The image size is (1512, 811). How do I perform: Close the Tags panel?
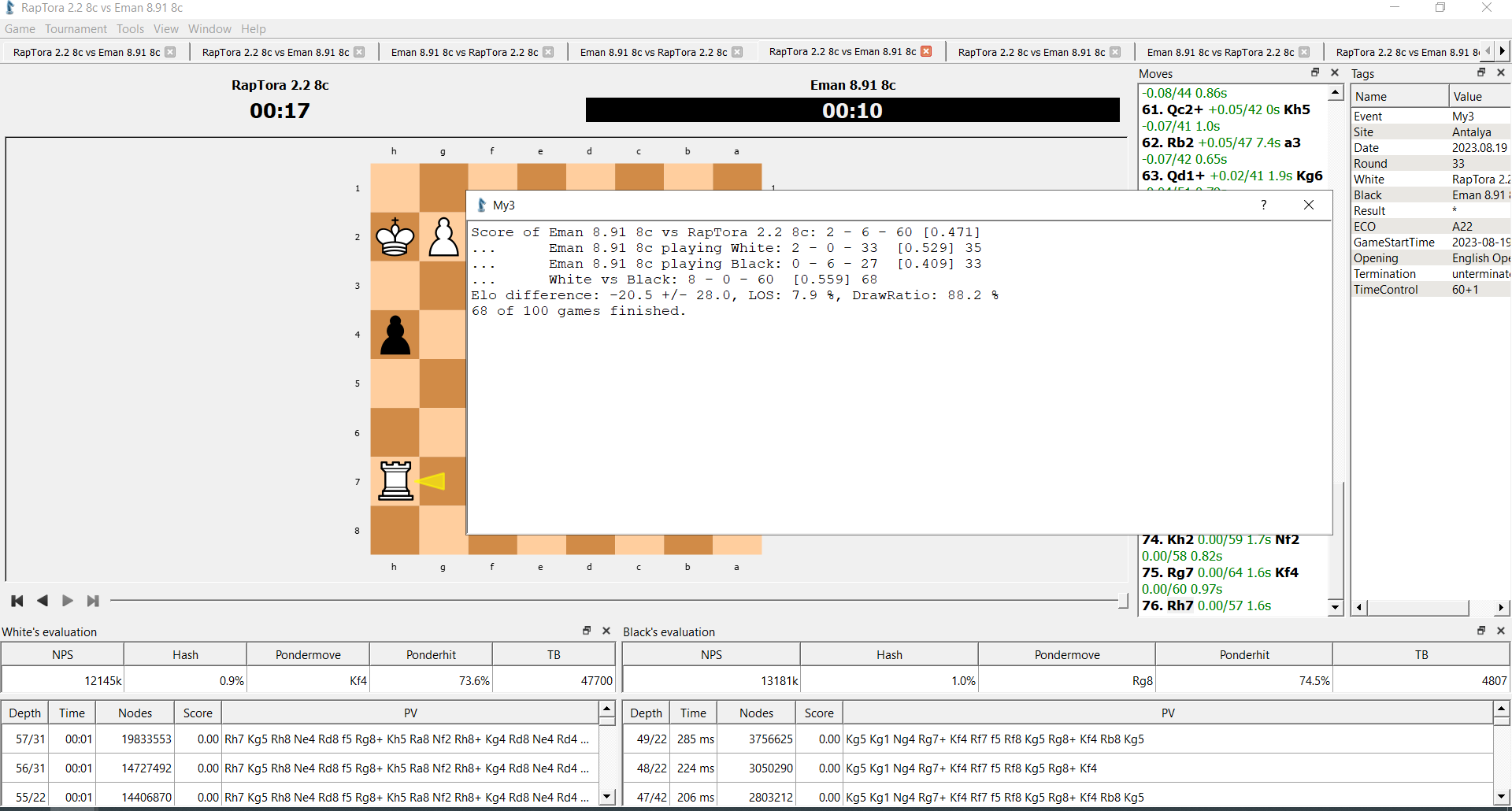(x=1501, y=72)
